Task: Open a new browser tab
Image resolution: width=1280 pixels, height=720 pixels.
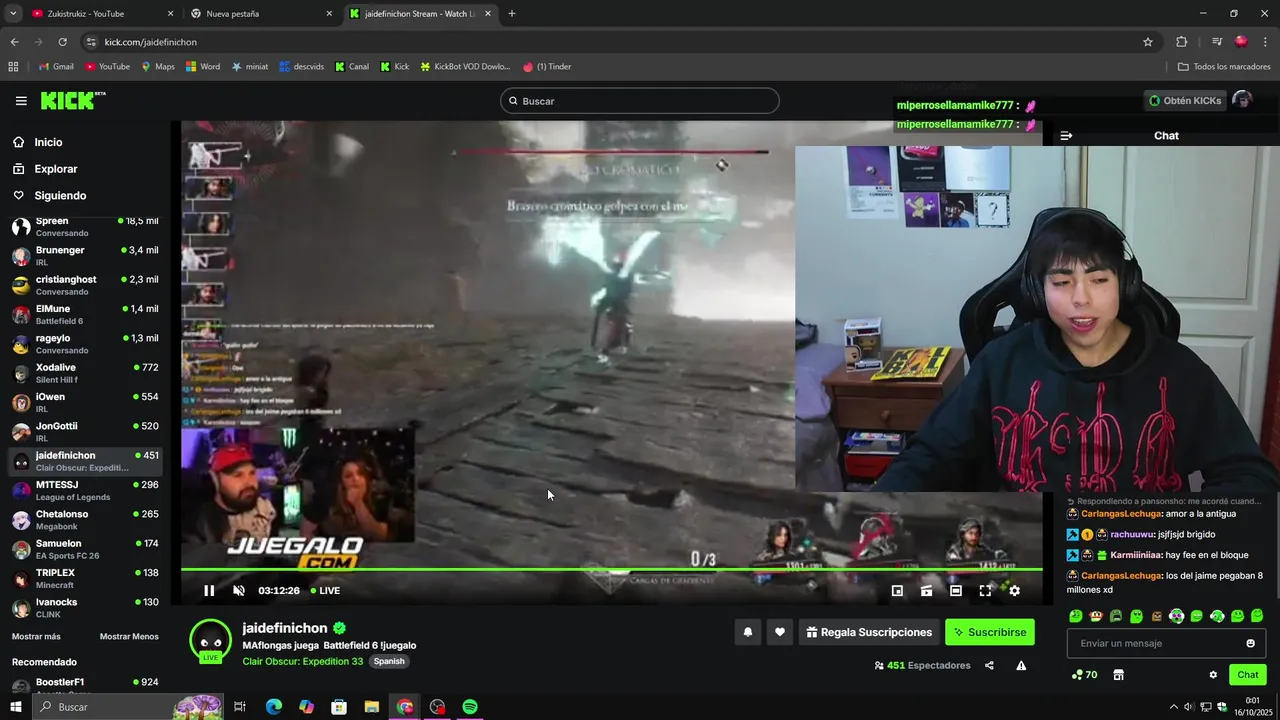Action: point(512,14)
